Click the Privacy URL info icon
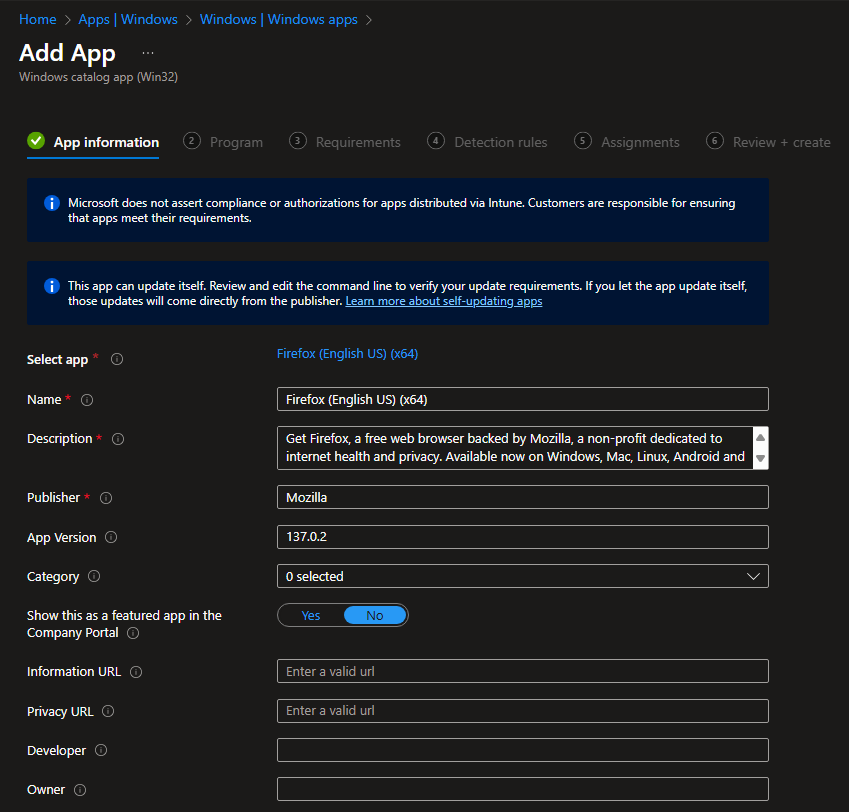849x812 pixels. pyautogui.click(x=108, y=711)
